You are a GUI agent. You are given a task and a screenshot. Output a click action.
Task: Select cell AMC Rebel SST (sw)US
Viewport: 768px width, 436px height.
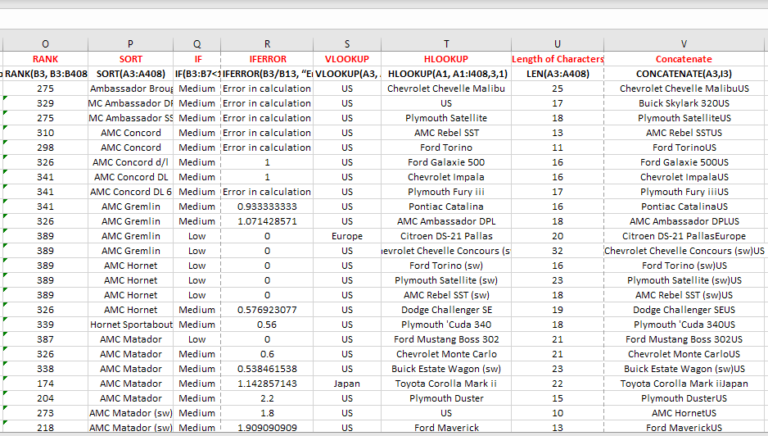(x=684, y=295)
